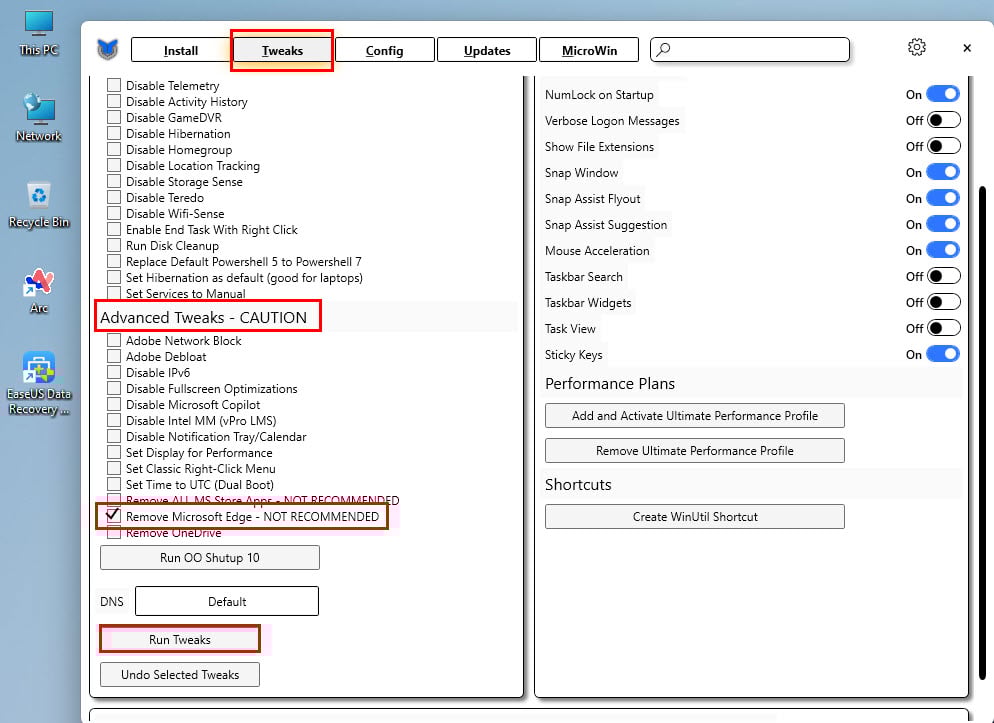Open WinUtil settings gear icon
Screen dimensions: 994x723
click(917, 47)
